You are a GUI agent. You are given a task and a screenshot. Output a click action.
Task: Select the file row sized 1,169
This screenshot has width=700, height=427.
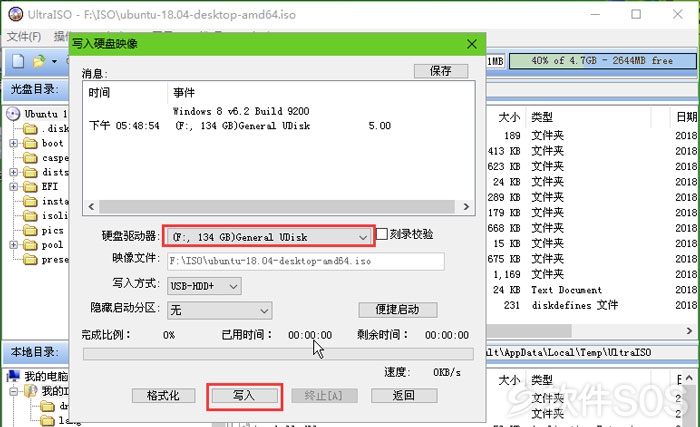(x=592, y=274)
